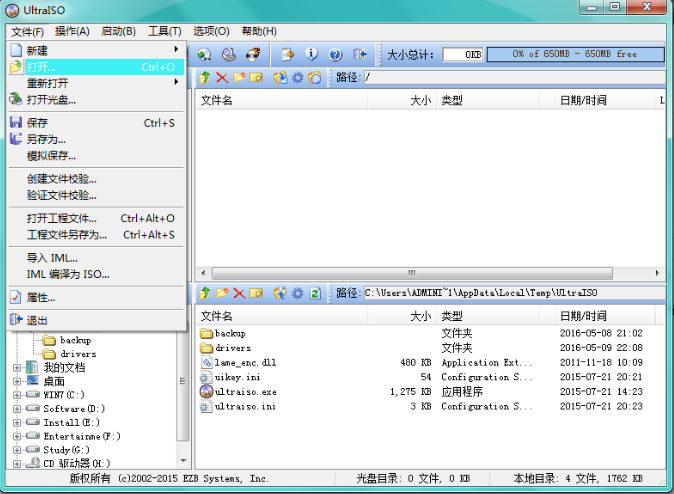The height and width of the screenshot is (494, 674).
Task: Open the 启动(B) menu
Action: [x=119, y=31]
